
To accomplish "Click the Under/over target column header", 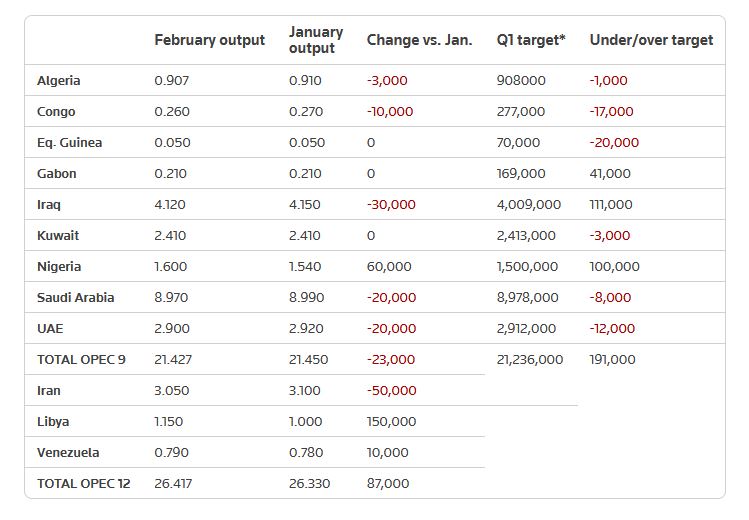I will coord(651,40).
